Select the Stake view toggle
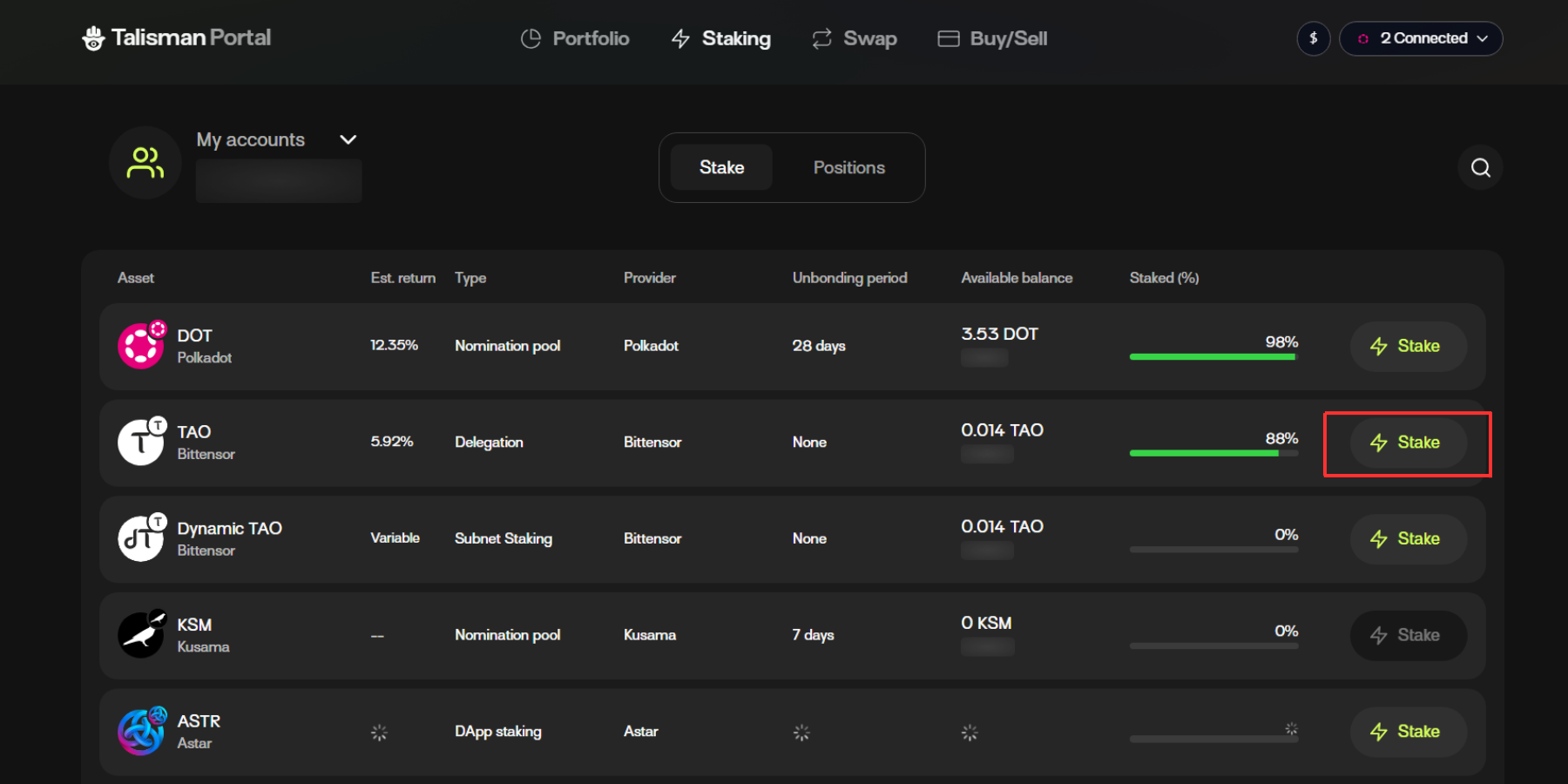 (721, 167)
